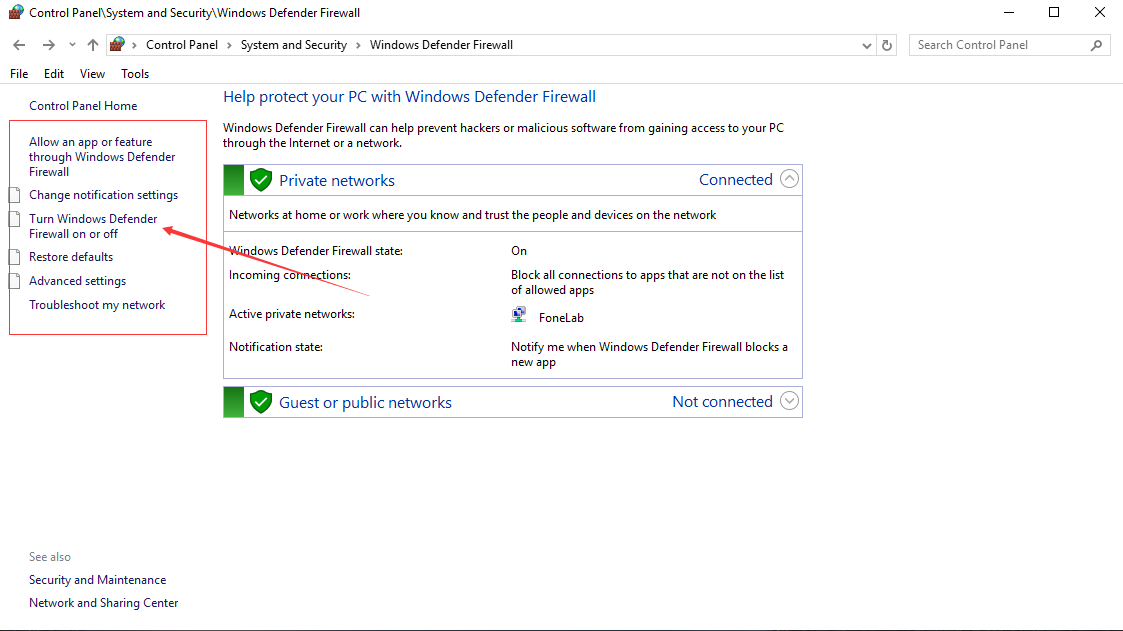Select the FoneLab network name
The width and height of the screenshot is (1123, 631).
click(x=561, y=318)
